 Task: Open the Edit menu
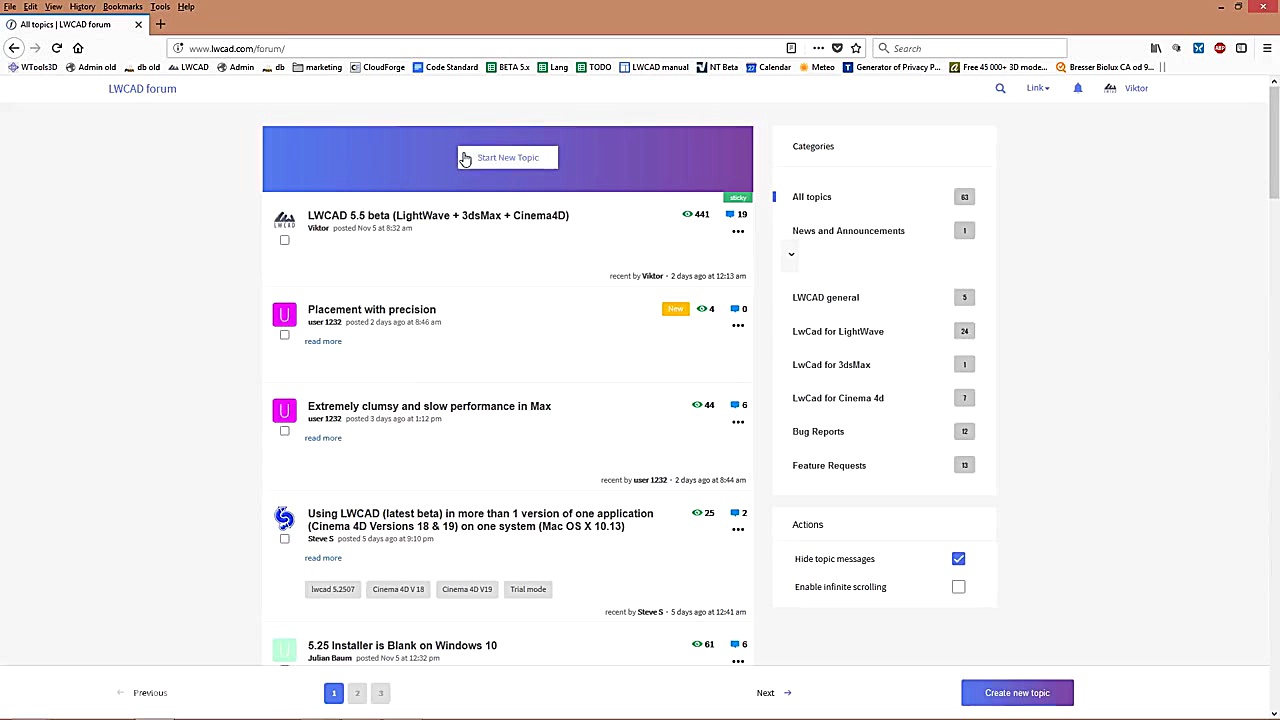(x=30, y=7)
